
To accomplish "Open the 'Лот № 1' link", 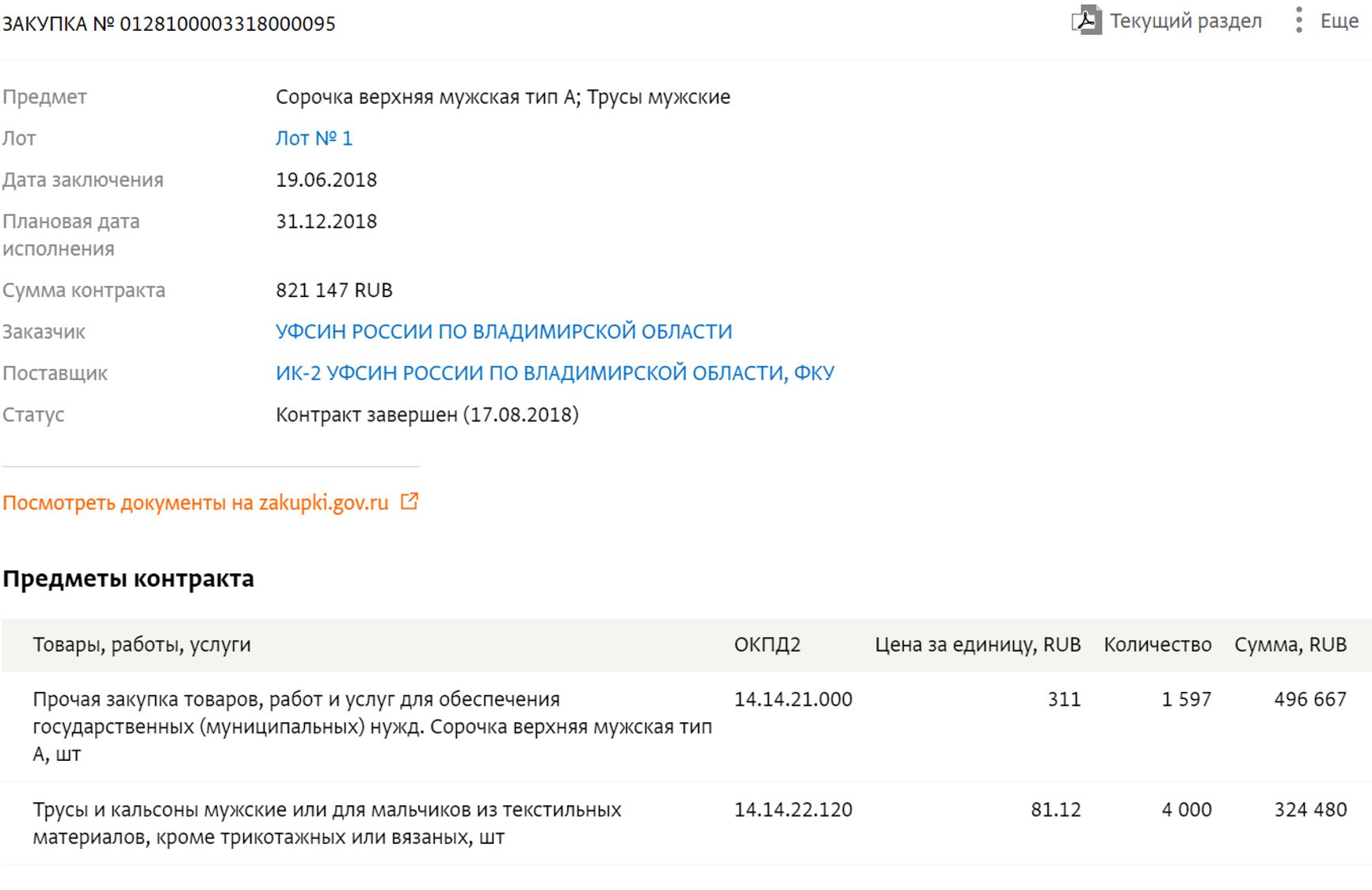I will click(314, 139).
